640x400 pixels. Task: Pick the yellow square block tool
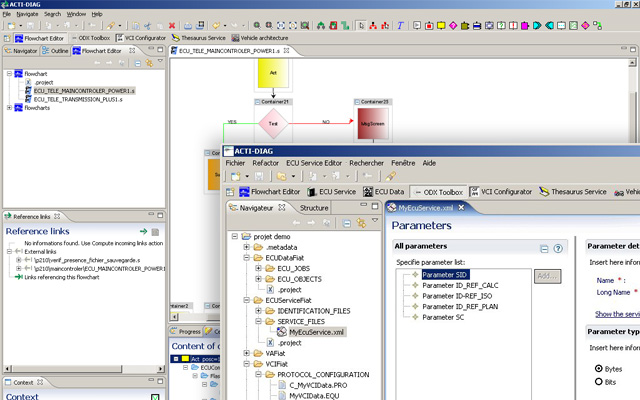pyautogui.click(x=441, y=26)
